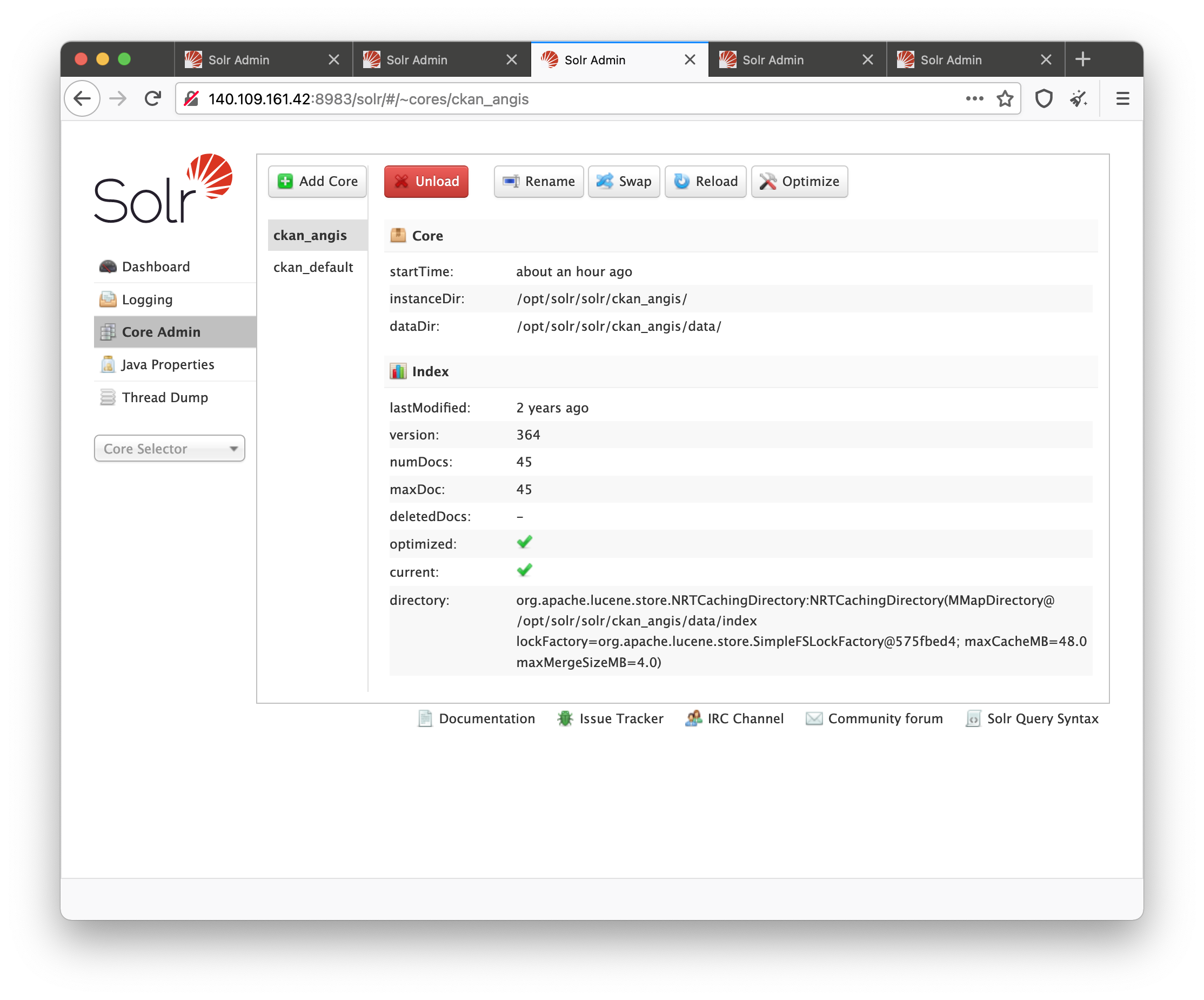
Task: Open the Issue Tracker link
Action: (x=610, y=718)
